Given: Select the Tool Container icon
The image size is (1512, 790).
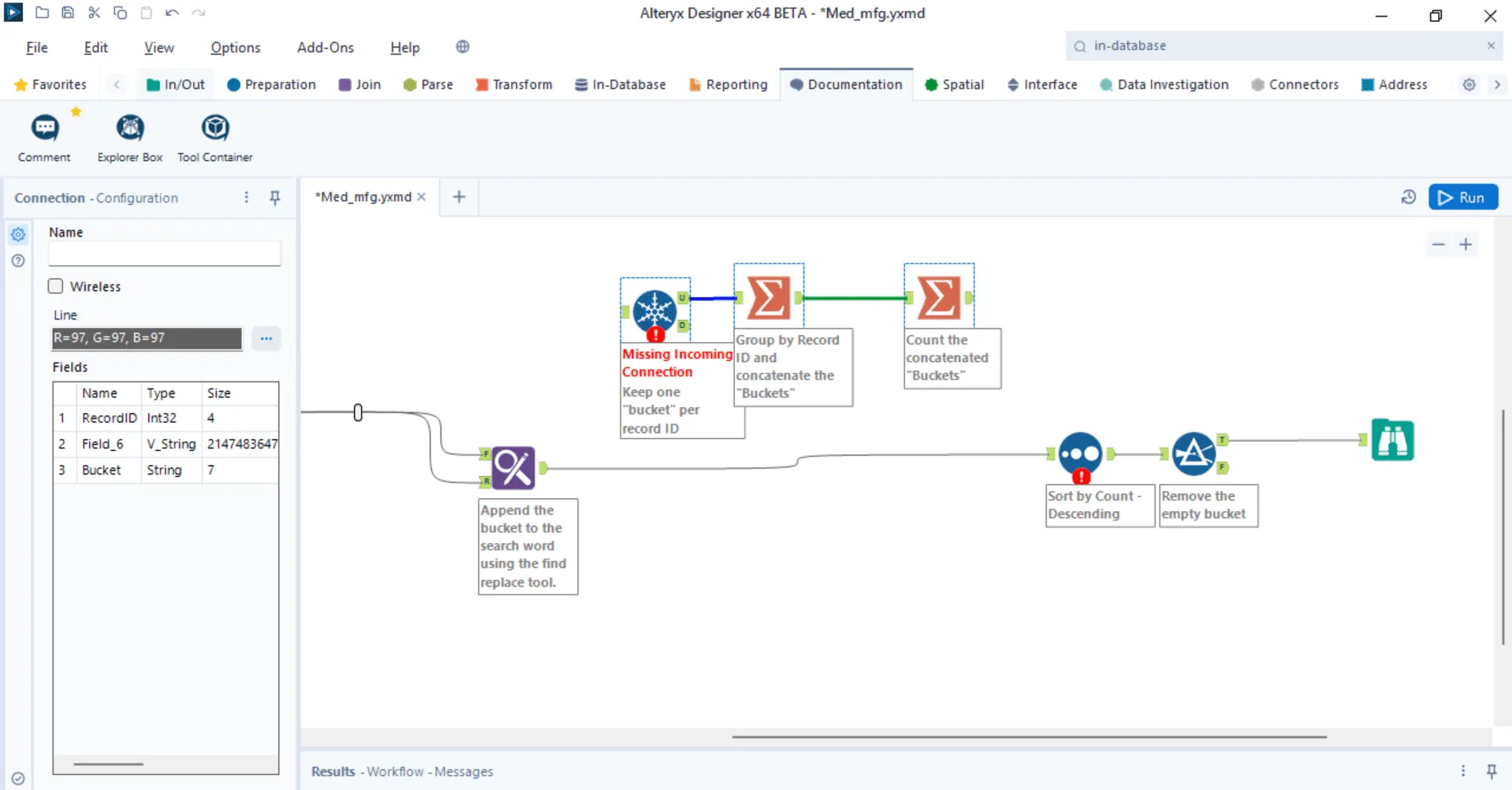Looking at the screenshot, I should click(215, 128).
